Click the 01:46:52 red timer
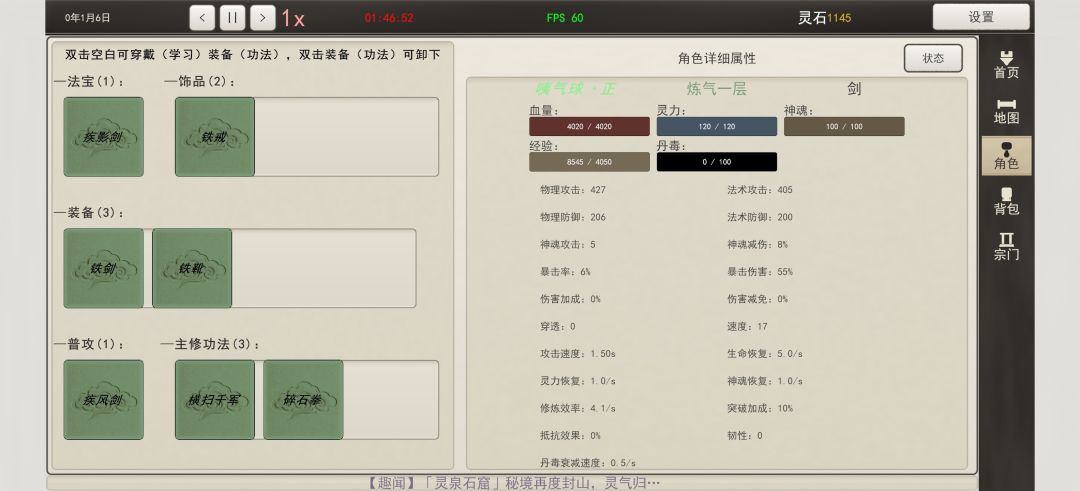1080x491 pixels. click(389, 18)
